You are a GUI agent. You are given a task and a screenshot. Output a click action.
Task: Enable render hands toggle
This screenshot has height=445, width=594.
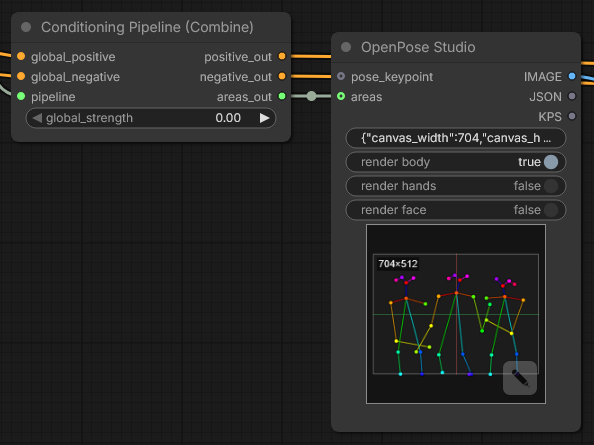tap(456, 186)
